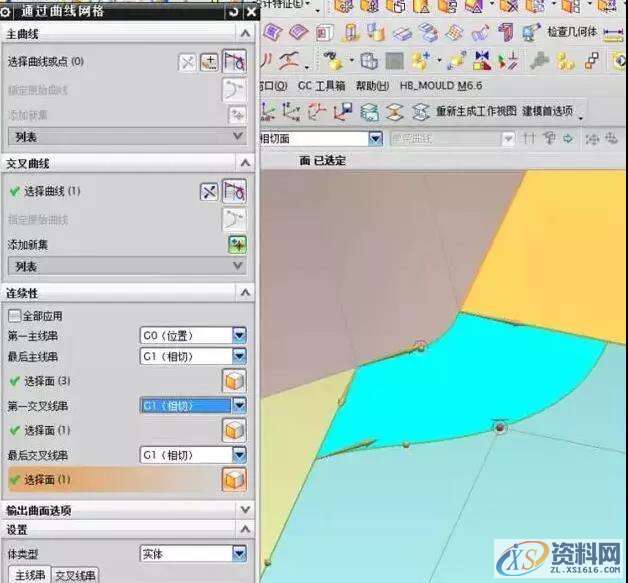Close the 通过曲线网格 dialog

click(251, 12)
